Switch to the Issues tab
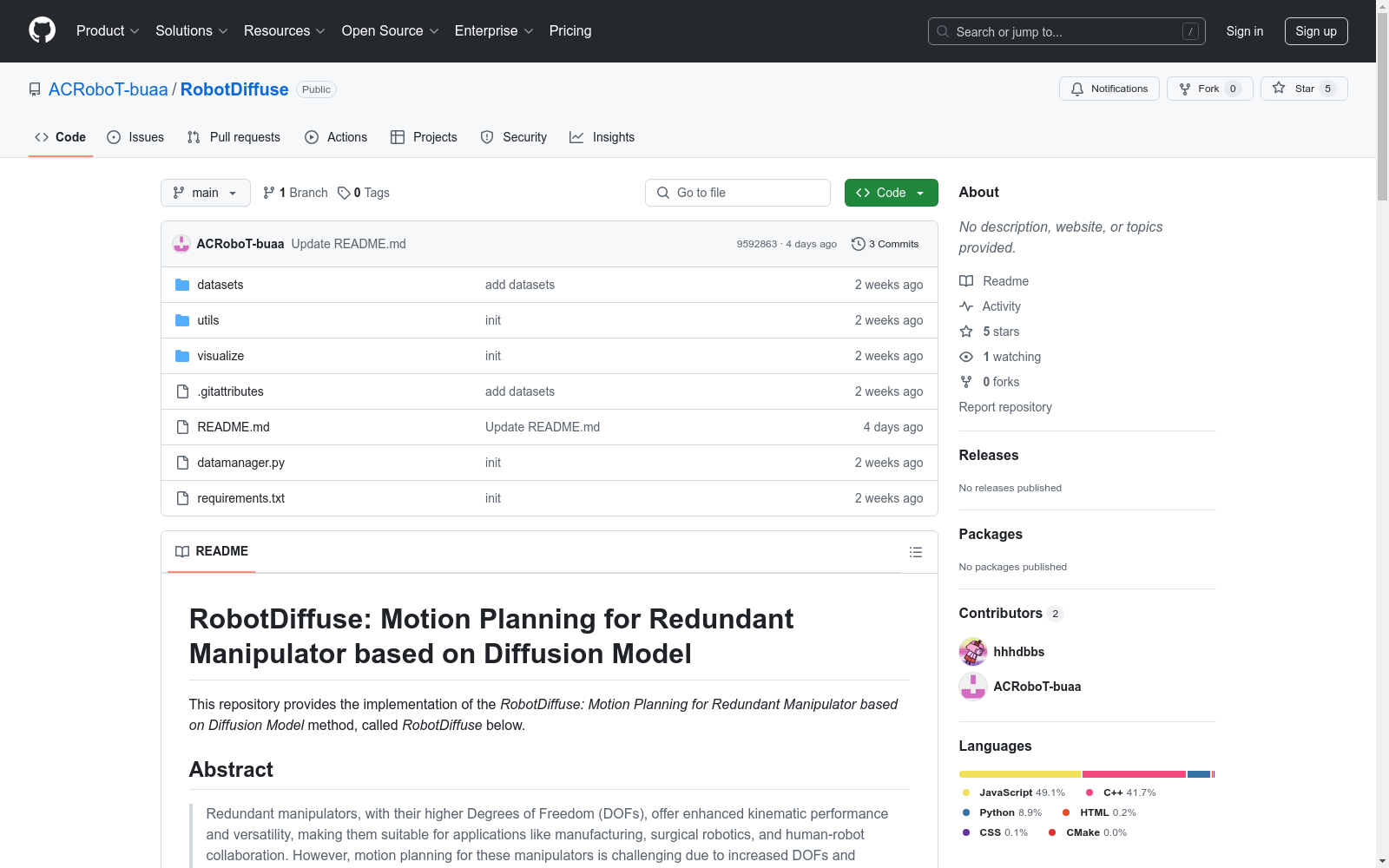The height and width of the screenshot is (868, 1389). coord(135,137)
